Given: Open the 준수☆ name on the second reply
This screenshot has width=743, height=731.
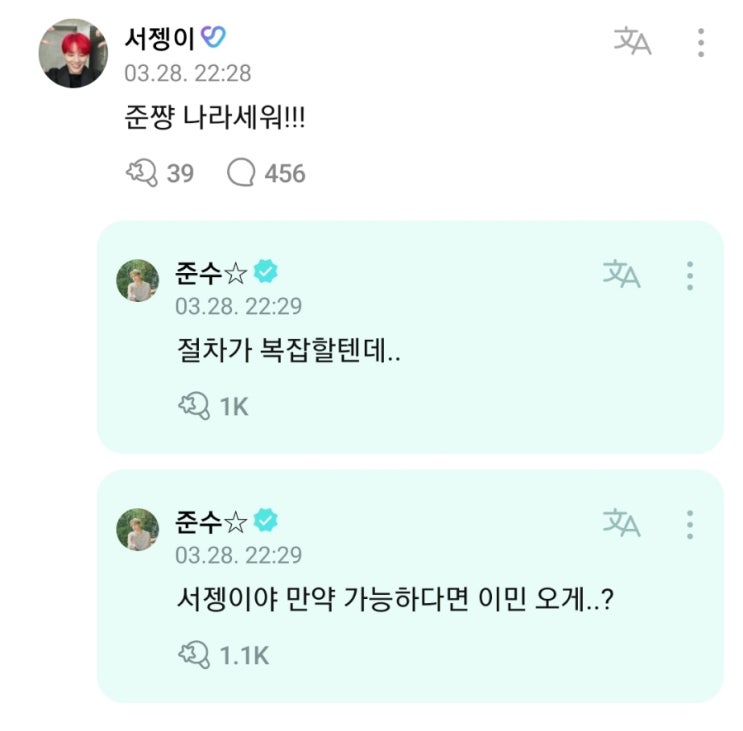Looking at the screenshot, I should pyautogui.click(x=210, y=521).
